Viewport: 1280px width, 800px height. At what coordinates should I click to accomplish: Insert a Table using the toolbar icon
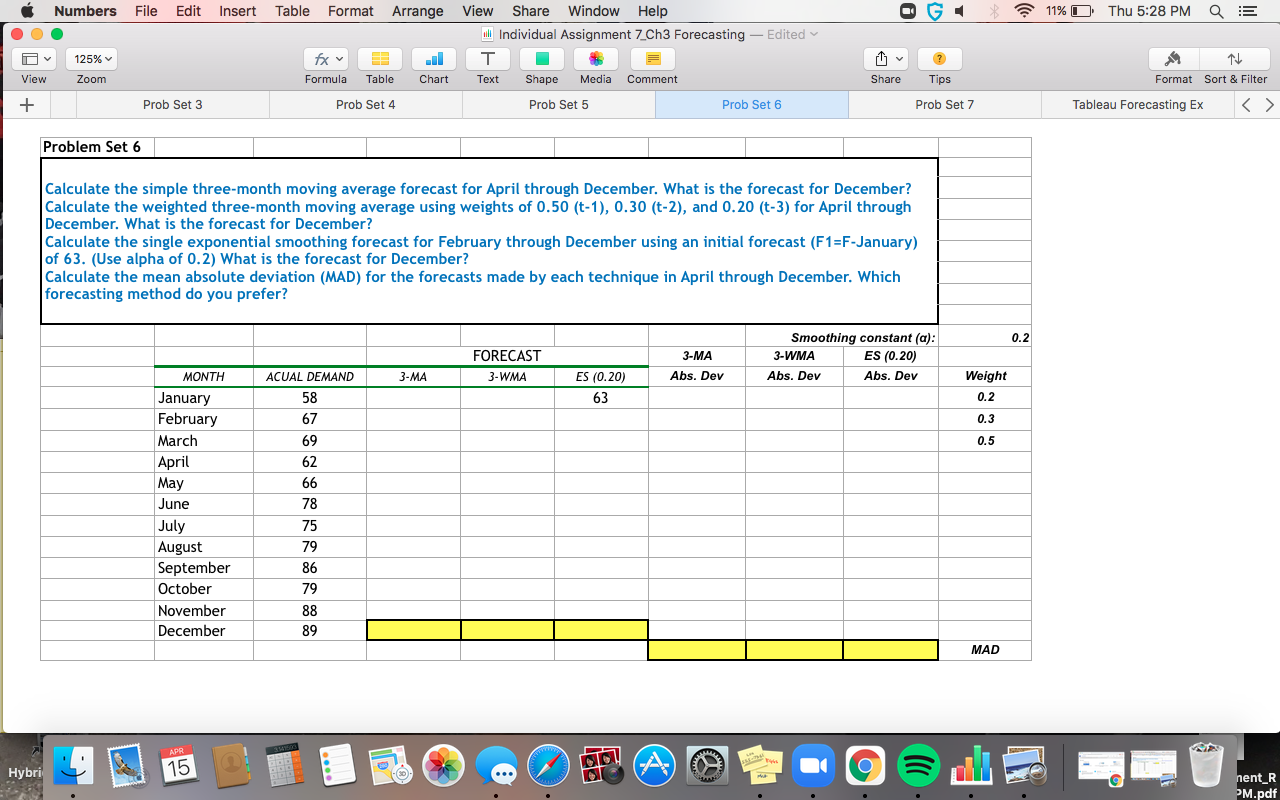(x=380, y=59)
